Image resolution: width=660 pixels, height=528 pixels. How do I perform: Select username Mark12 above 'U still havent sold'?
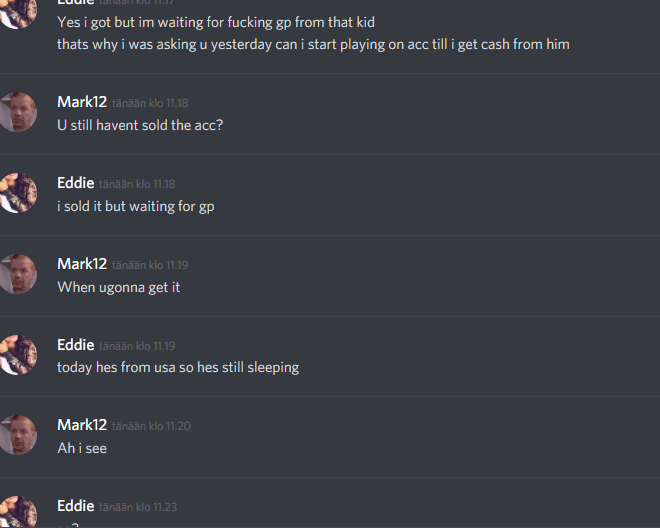pos(82,102)
